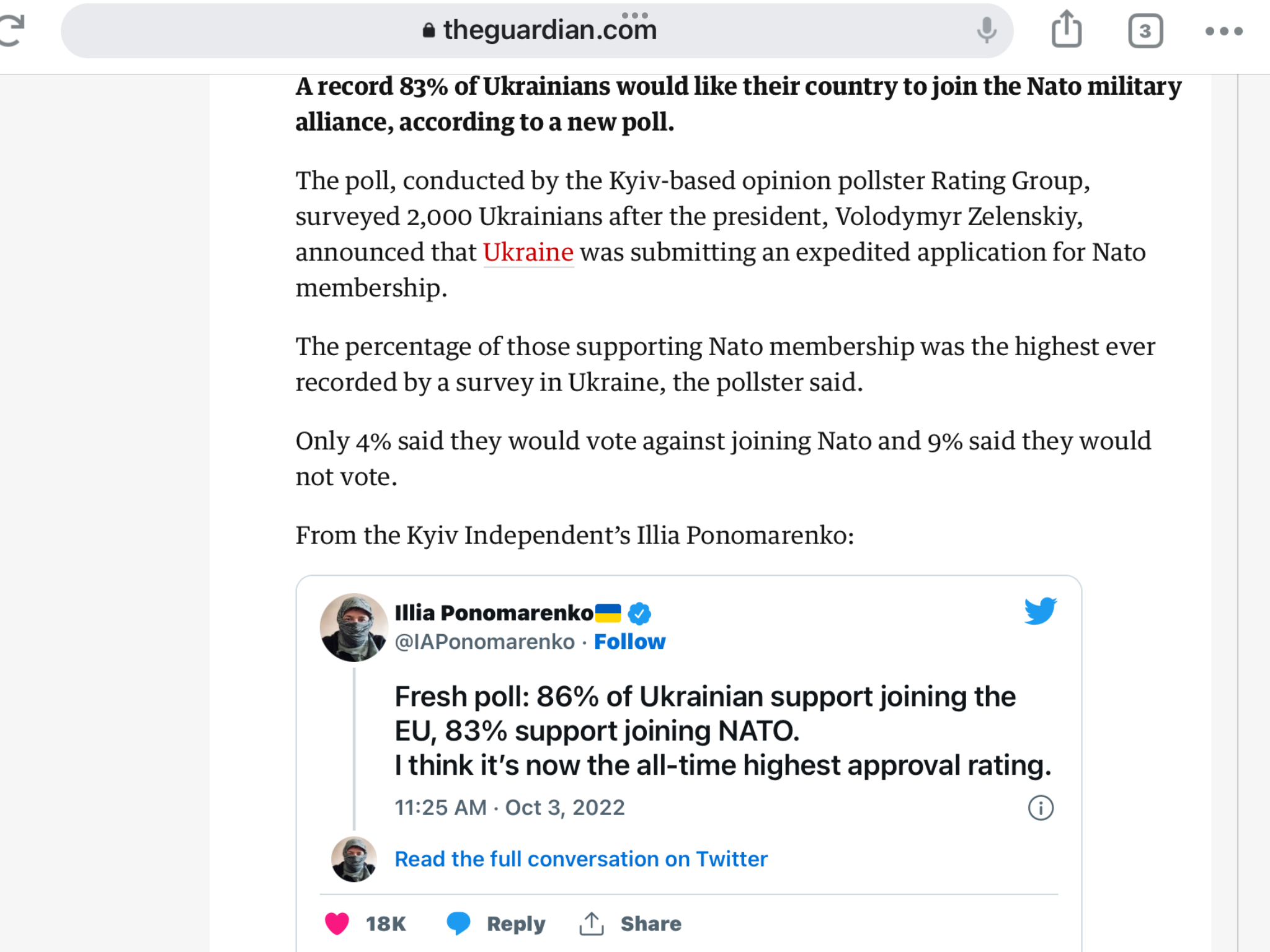Open the browser's three-dot more menu
This screenshot has width=1270, height=952.
coord(1223,31)
